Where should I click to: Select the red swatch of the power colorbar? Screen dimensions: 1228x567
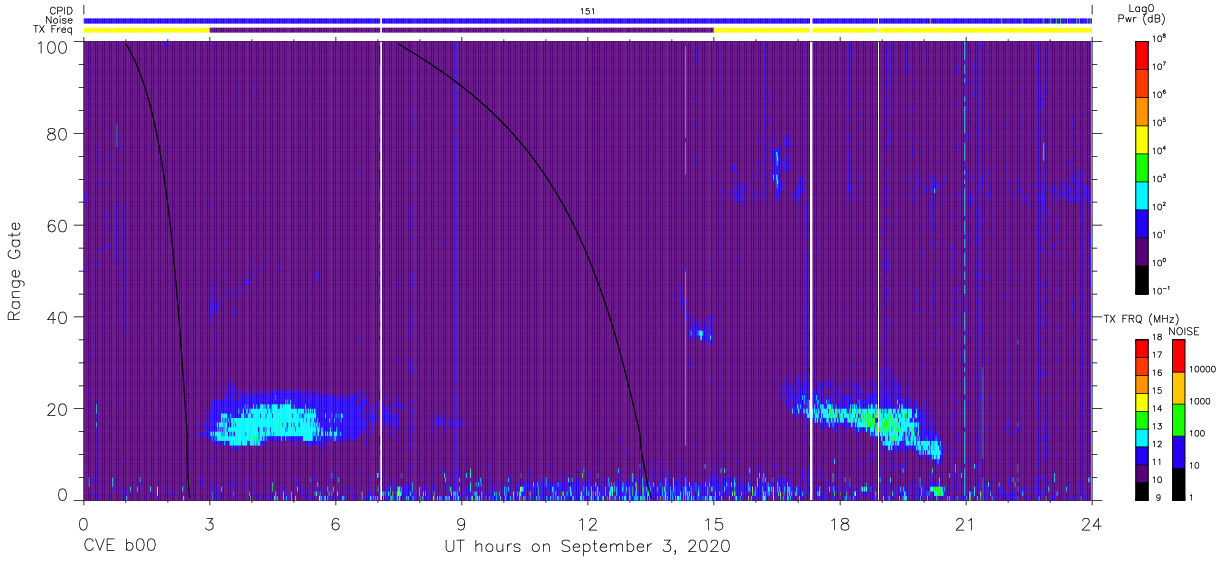[x=1142, y=54]
